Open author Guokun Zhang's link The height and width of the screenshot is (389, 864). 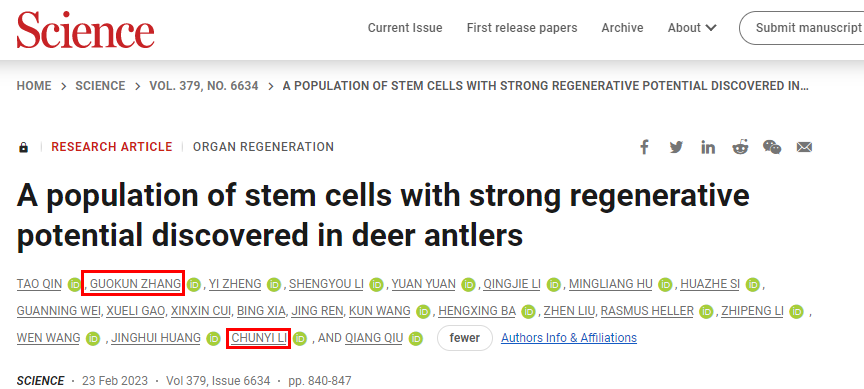135,284
